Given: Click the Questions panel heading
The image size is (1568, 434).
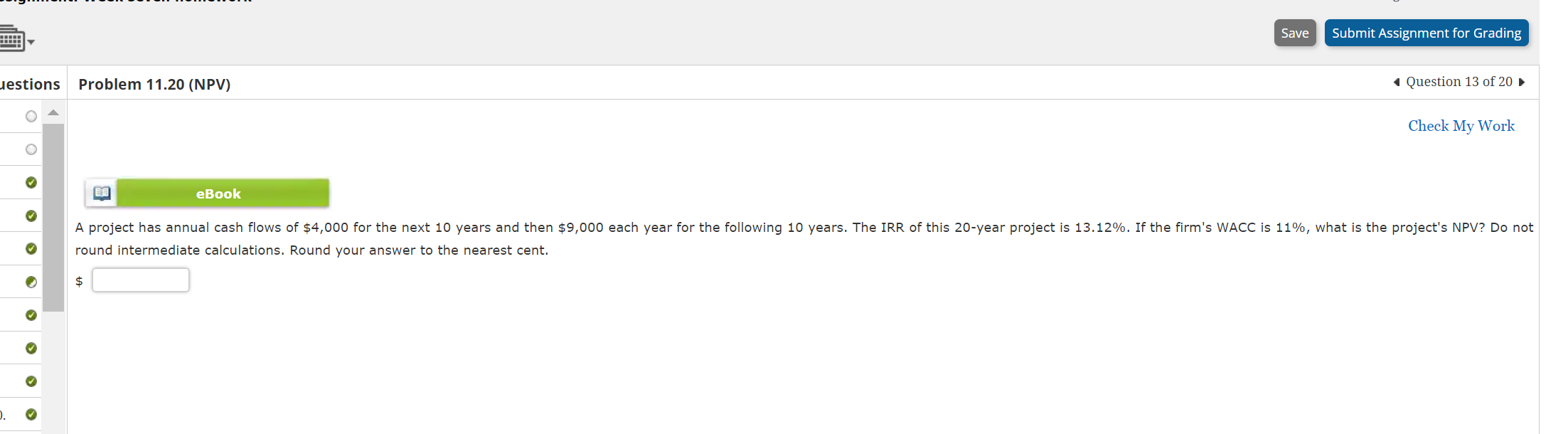Looking at the screenshot, I should [x=30, y=84].
